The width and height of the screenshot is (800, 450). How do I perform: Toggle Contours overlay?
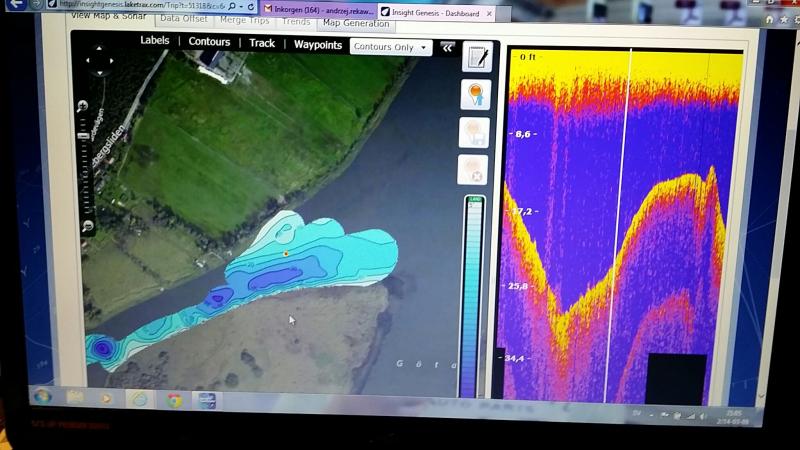tap(209, 42)
